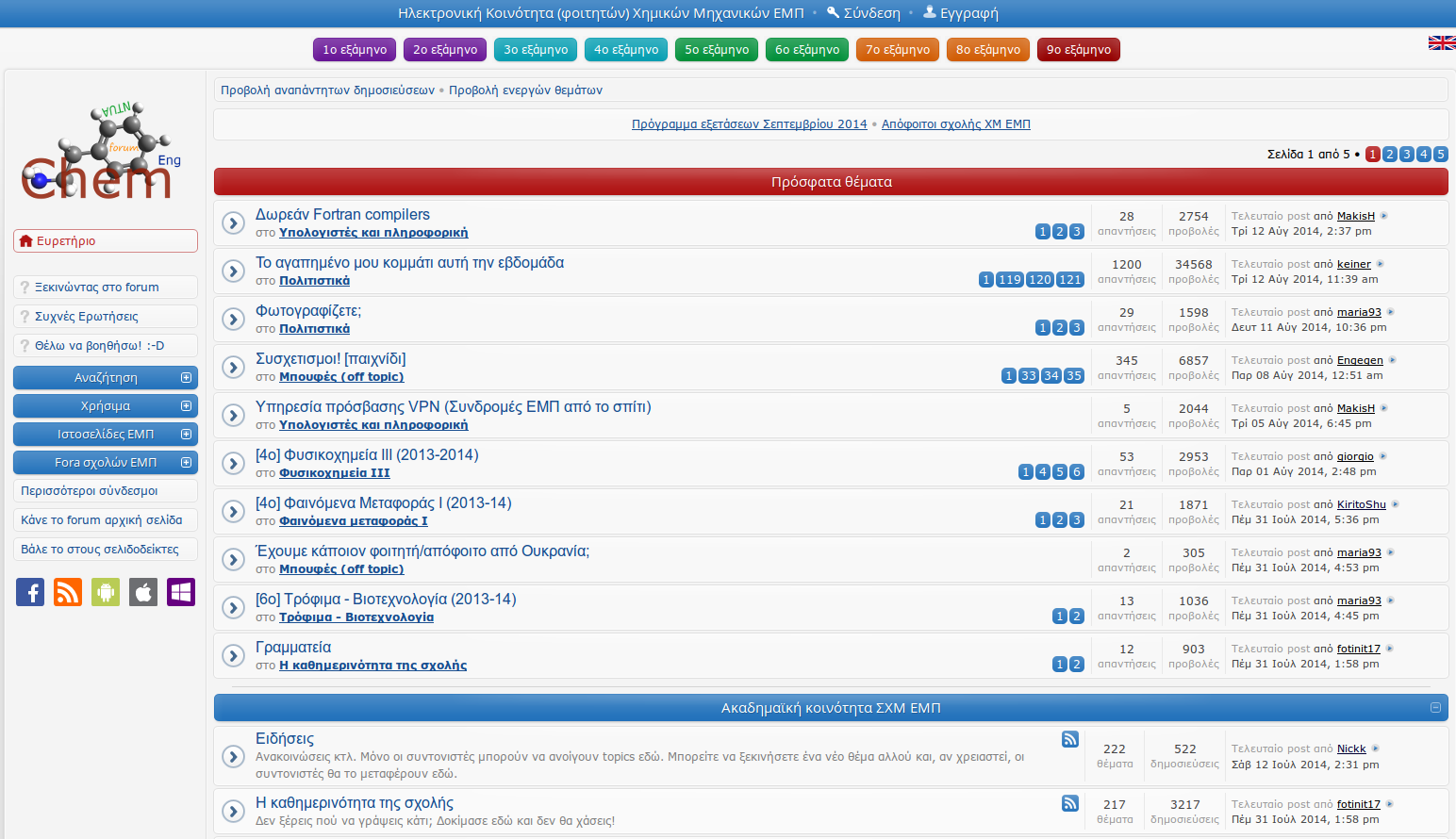The image size is (1456, 839).
Task: Click the arrow icon beside Ειδήσεις forum
Action: point(234,755)
